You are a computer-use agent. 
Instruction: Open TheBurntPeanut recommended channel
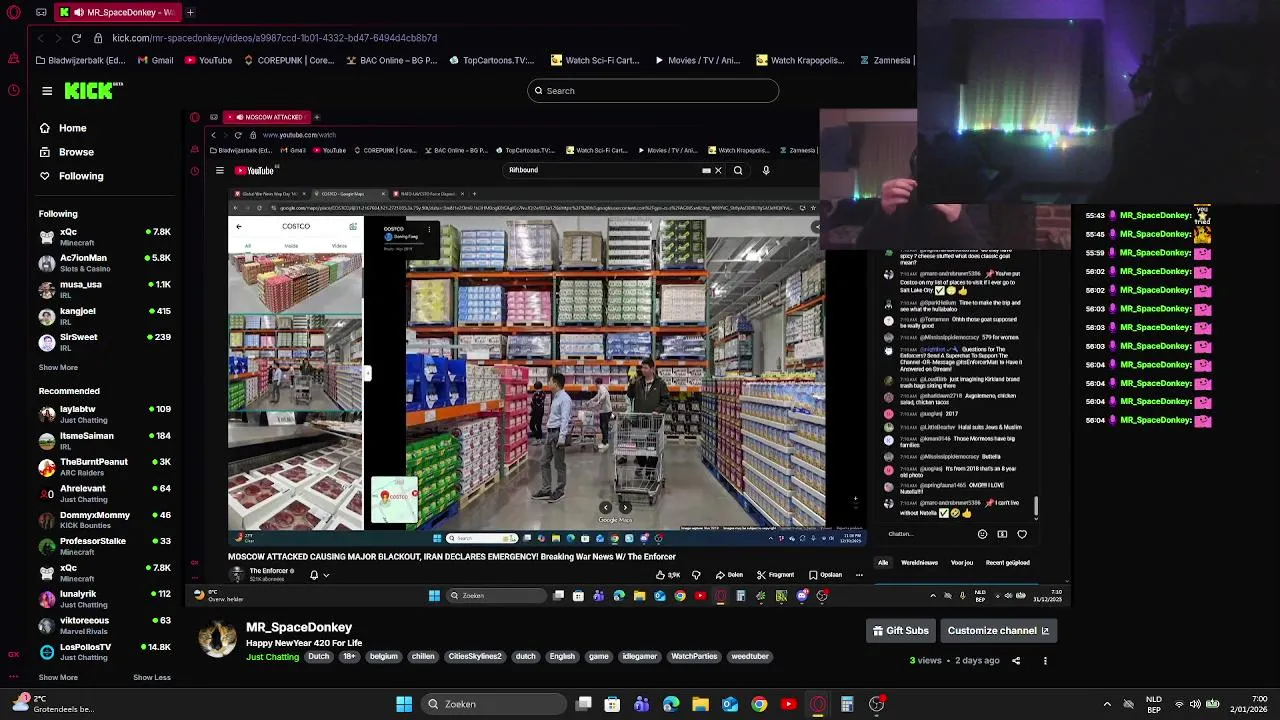pyautogui.click(x=105, y=467)
